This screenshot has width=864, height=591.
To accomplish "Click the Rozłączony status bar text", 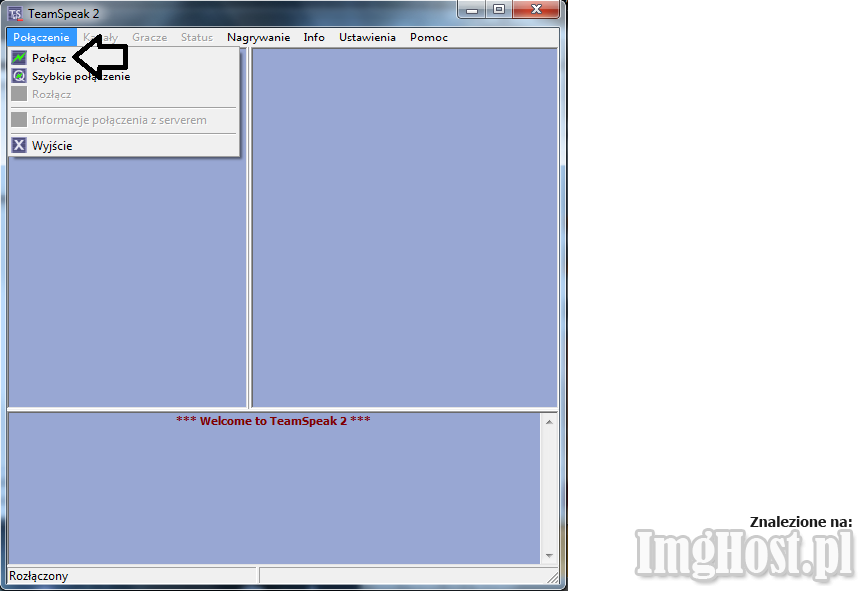I will point(39,576).
